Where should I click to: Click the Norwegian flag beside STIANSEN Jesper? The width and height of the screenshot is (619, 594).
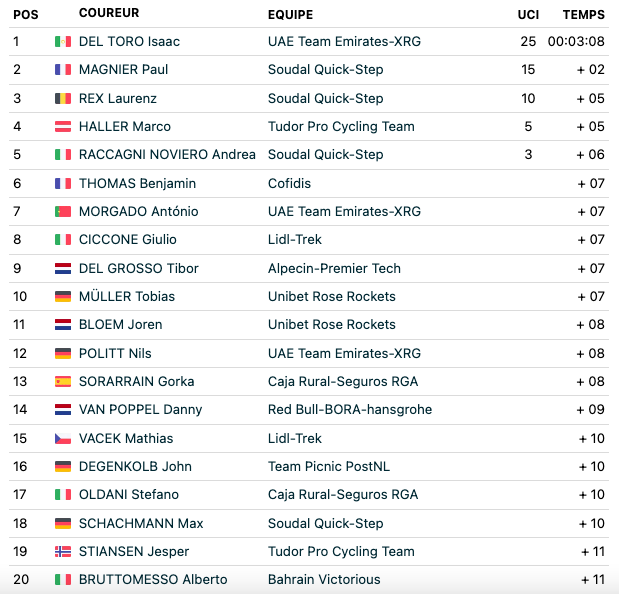(x=63, y=551)
